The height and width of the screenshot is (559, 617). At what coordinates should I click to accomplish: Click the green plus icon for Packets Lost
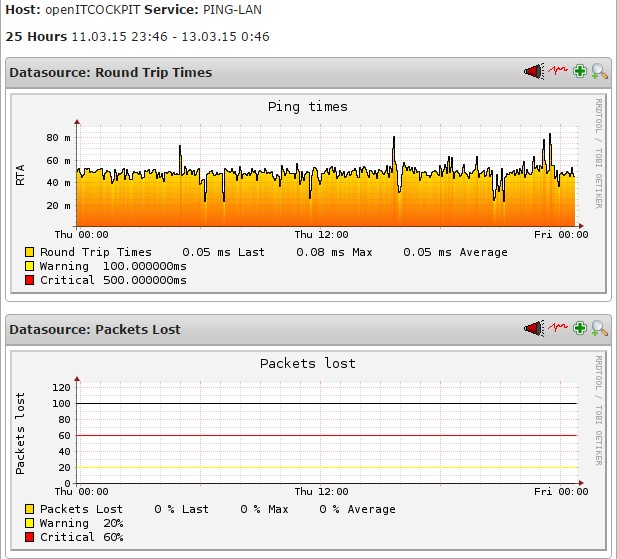click(x=580, y=328)
